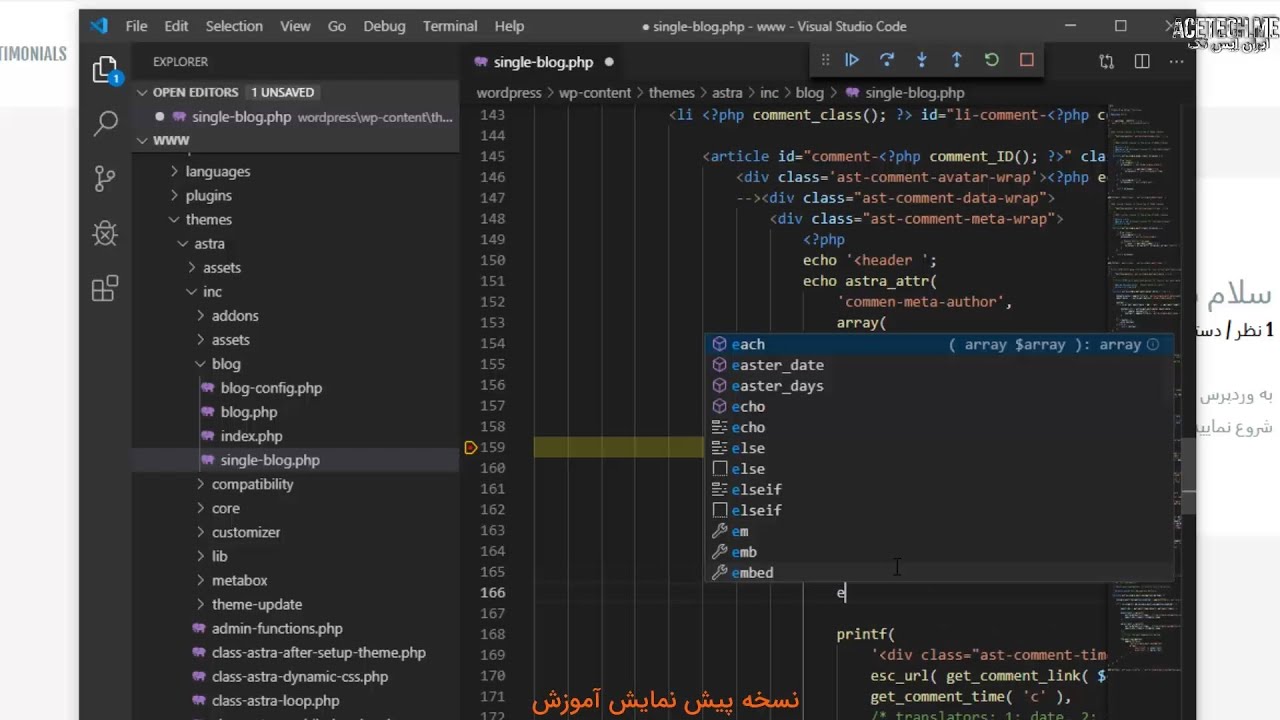
Task: Open admin-functions.php in the file tree
Action: pos(277,628)
